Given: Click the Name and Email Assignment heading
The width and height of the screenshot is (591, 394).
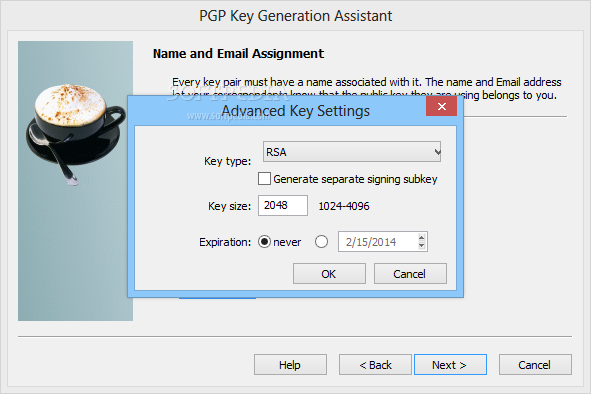Looking at the screenshot, I should point(238,54).
